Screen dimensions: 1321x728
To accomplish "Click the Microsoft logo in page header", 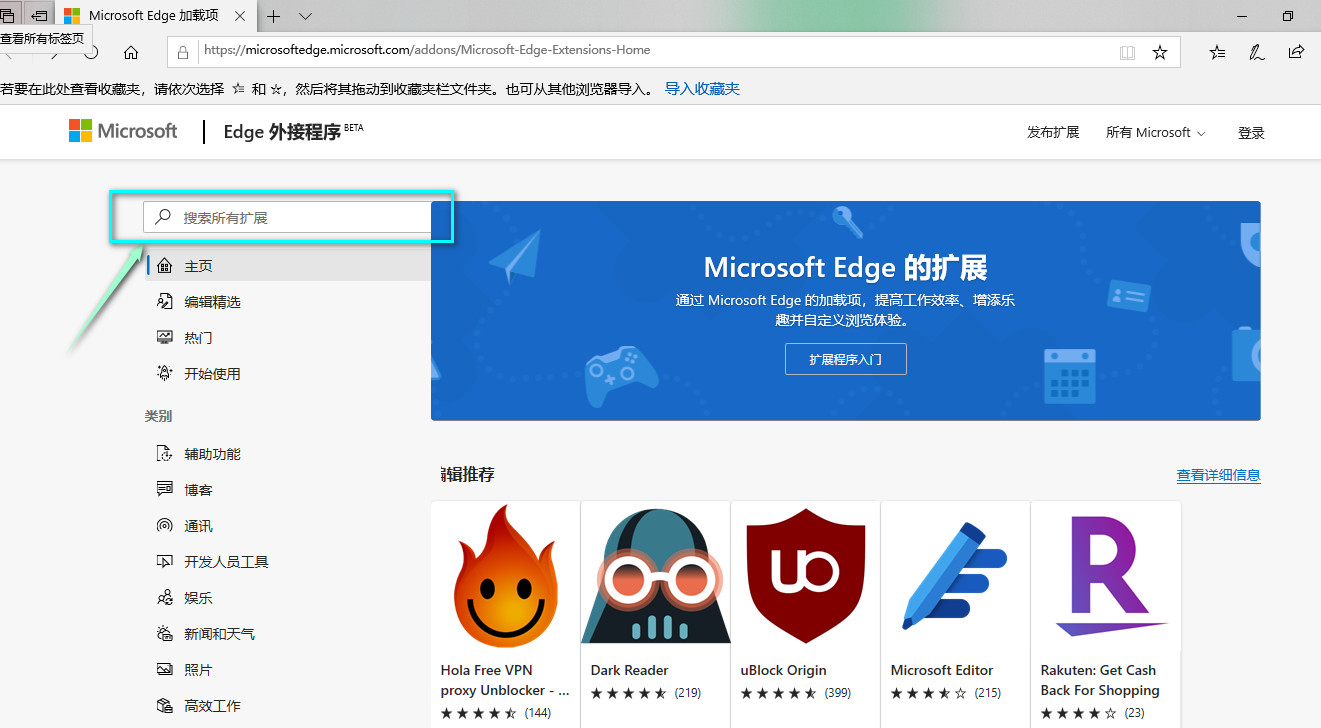I will click(123, 131).
